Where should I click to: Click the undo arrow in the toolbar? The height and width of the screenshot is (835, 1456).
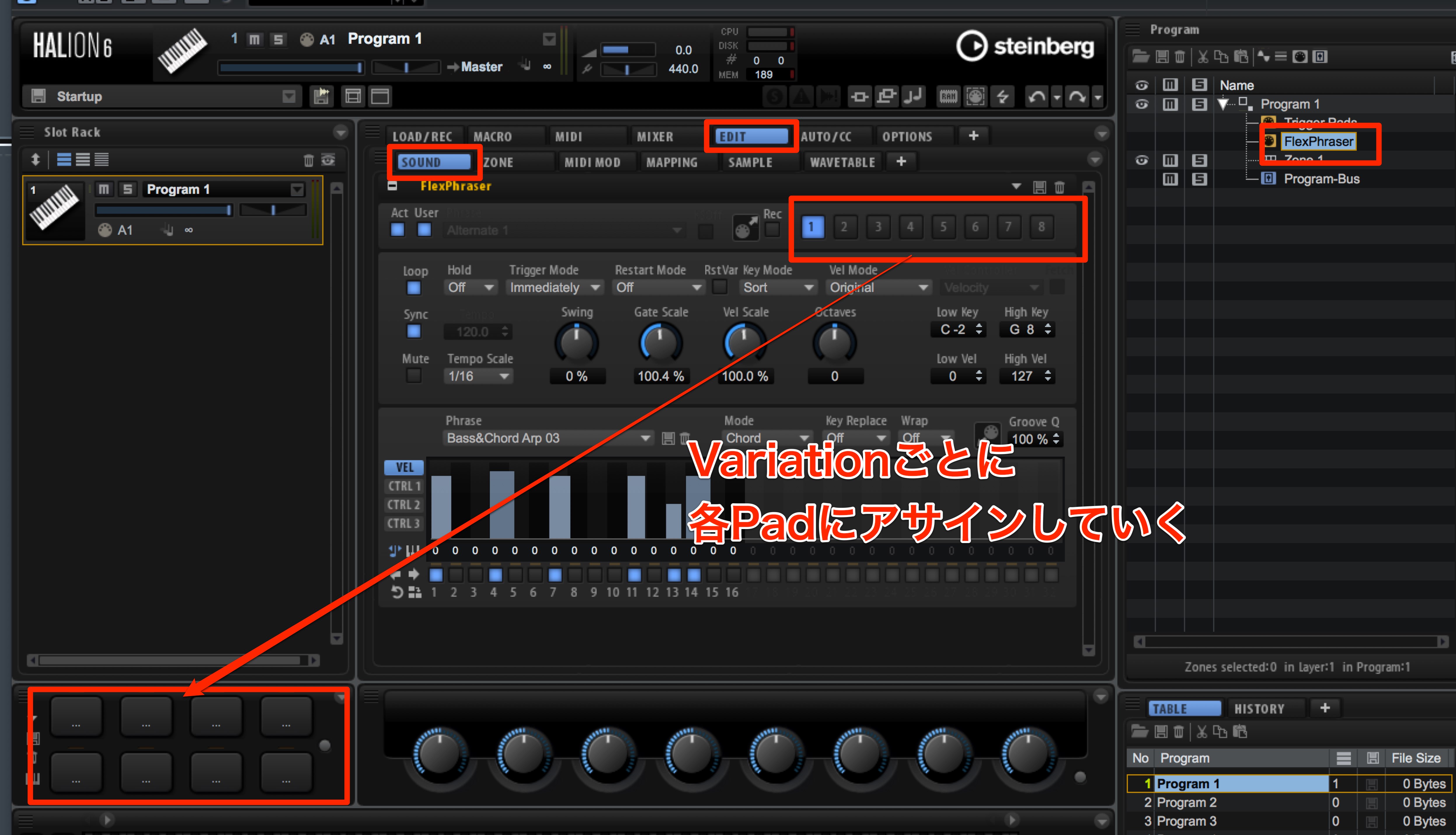(x=1037, y=96)
